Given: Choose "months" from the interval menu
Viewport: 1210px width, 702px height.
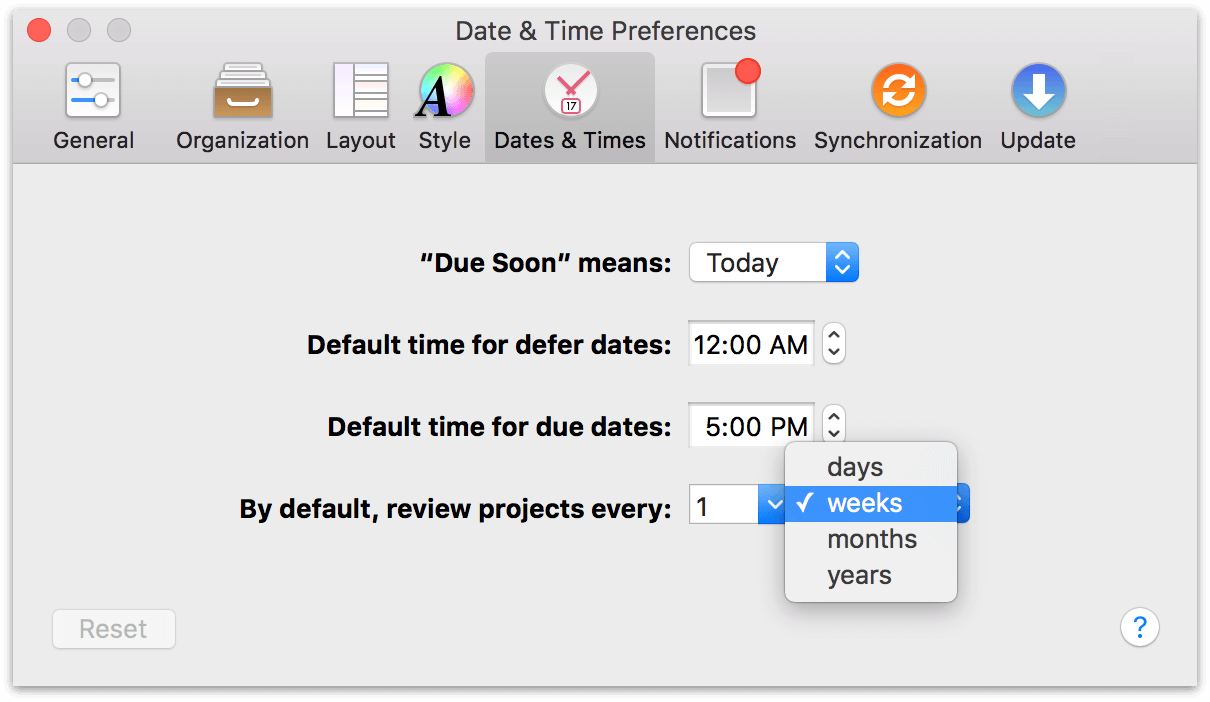Looking at the screenshot, I should pyautogui.click(x=871, y=539).
